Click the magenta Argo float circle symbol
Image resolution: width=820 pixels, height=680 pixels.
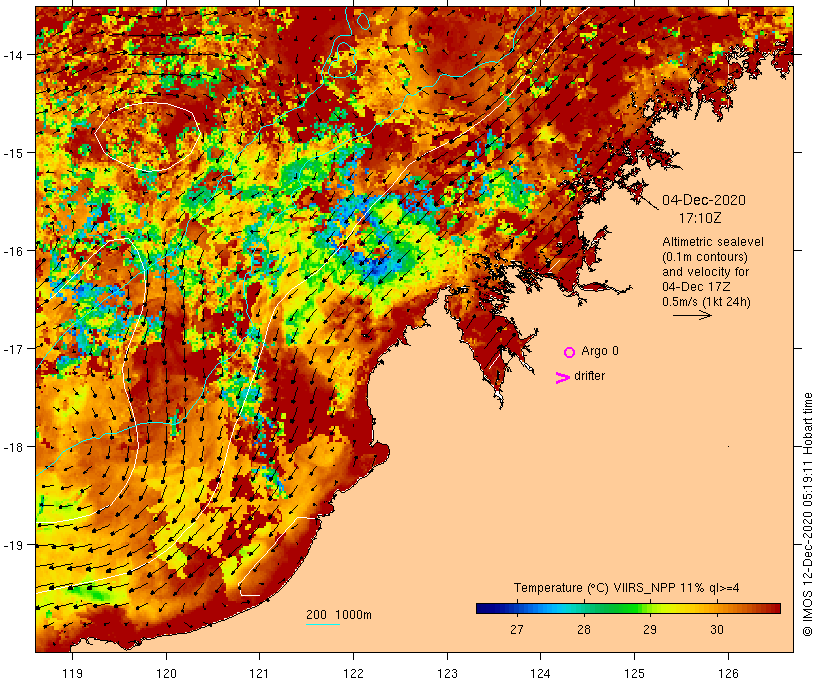pyautogui.click(x=569, y=352)
